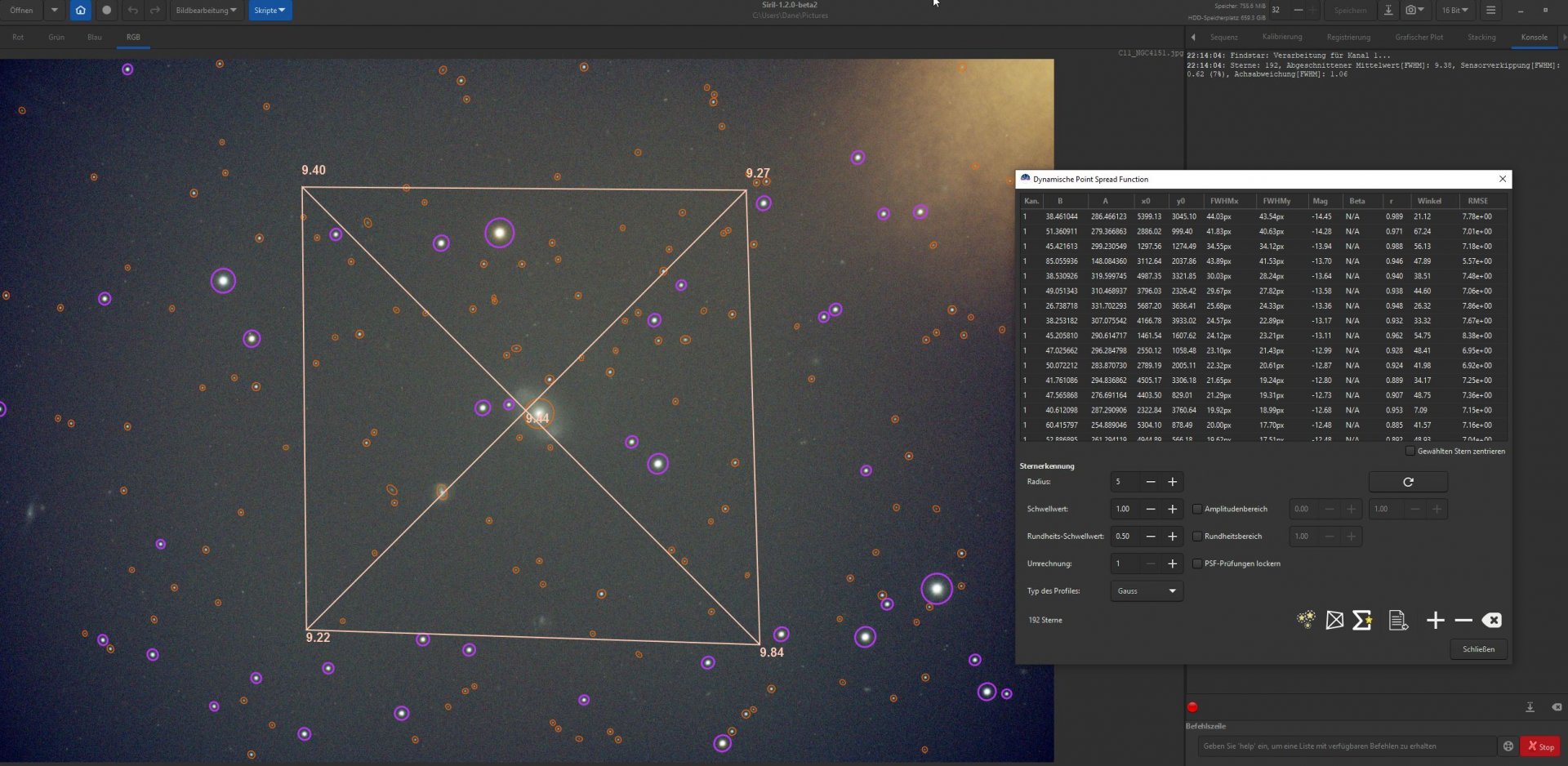This screenshot has width=1568, height=766.
Task: Switch to the Kalibrierung tab
Action: [1282, 38]
